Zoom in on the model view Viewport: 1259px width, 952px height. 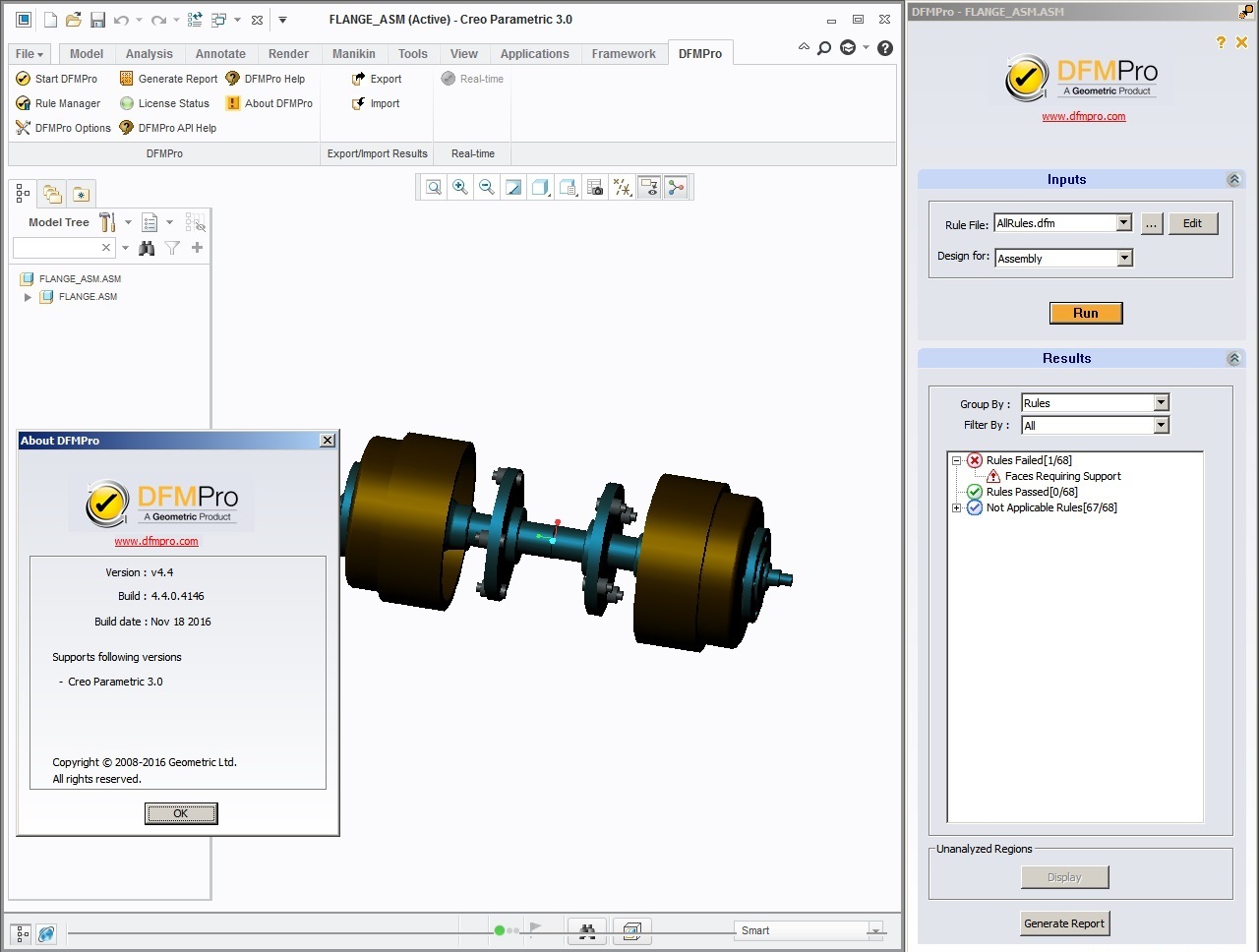pyautogui.click(x=460, y=187)
